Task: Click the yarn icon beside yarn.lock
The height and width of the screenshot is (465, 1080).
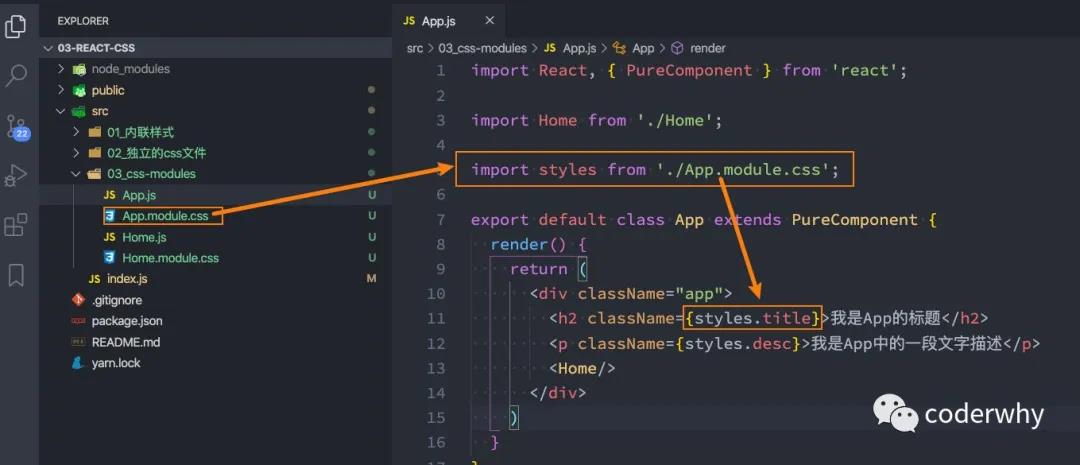Action: 78,363
